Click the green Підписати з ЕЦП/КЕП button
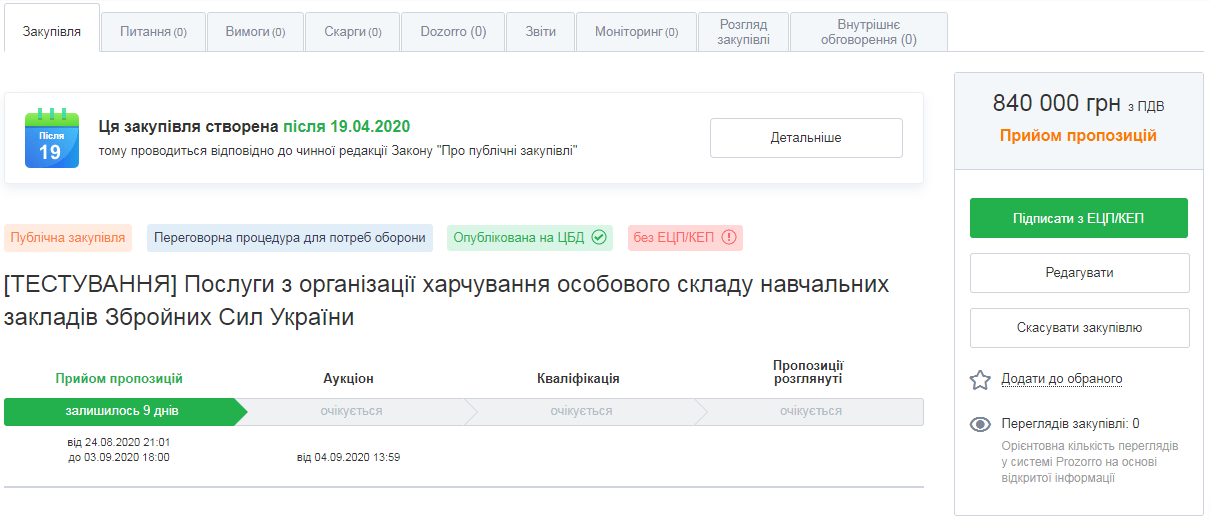The image size is (1210, 523). [1079, 218]
